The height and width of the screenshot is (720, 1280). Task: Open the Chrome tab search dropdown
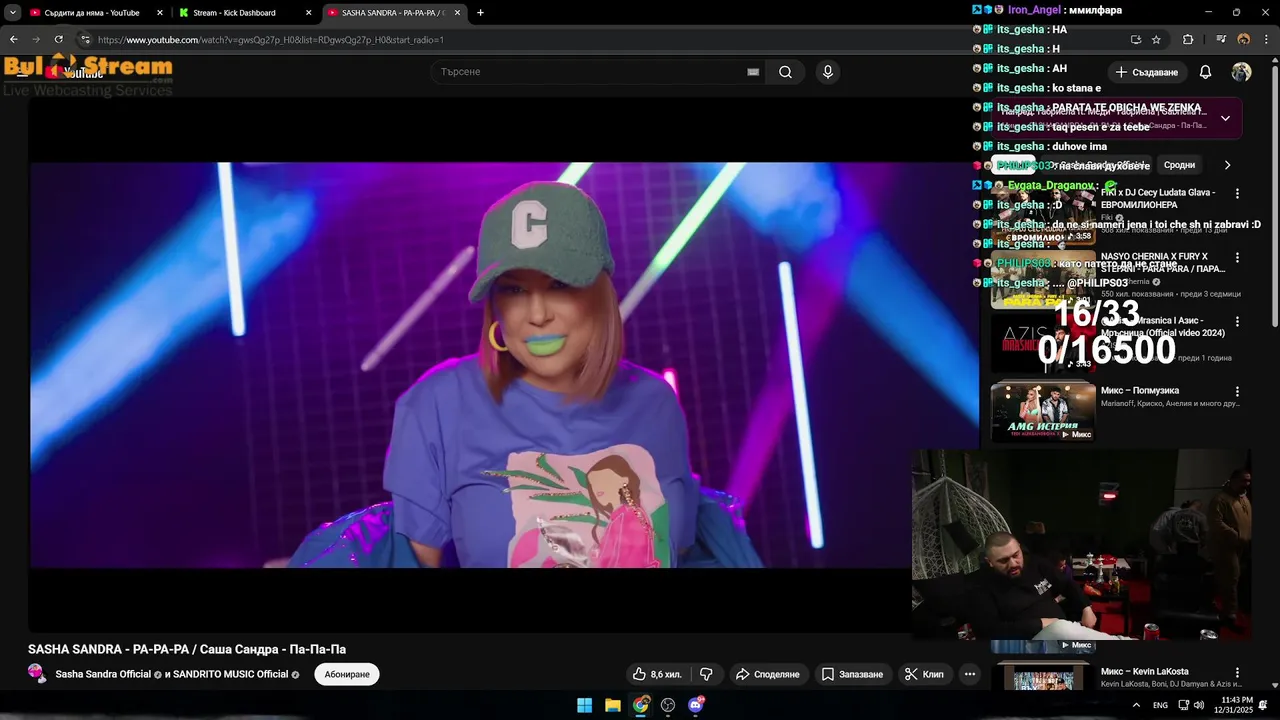pyautogui.click(x=13, y=12)
